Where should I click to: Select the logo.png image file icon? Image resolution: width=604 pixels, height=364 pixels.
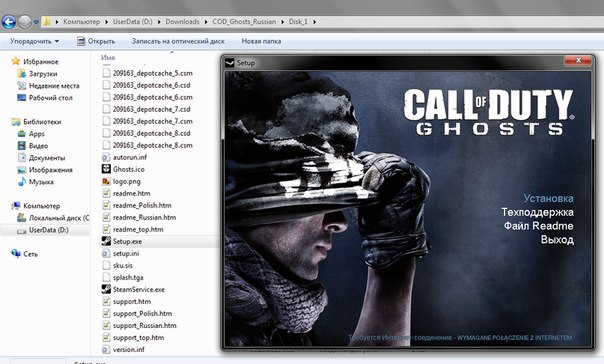[x=106, y=181]
